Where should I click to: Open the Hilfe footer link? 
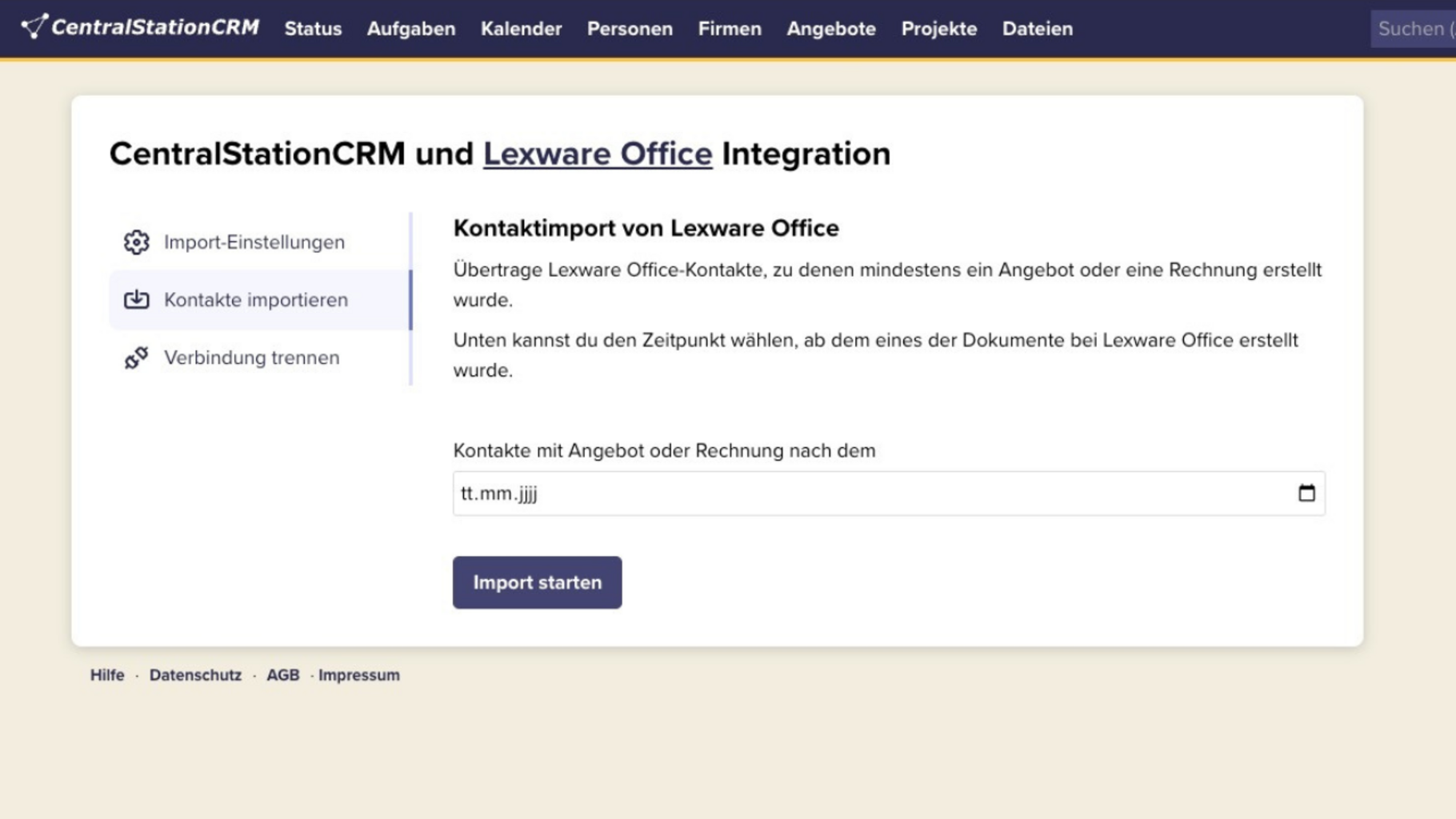click(107, 675)
